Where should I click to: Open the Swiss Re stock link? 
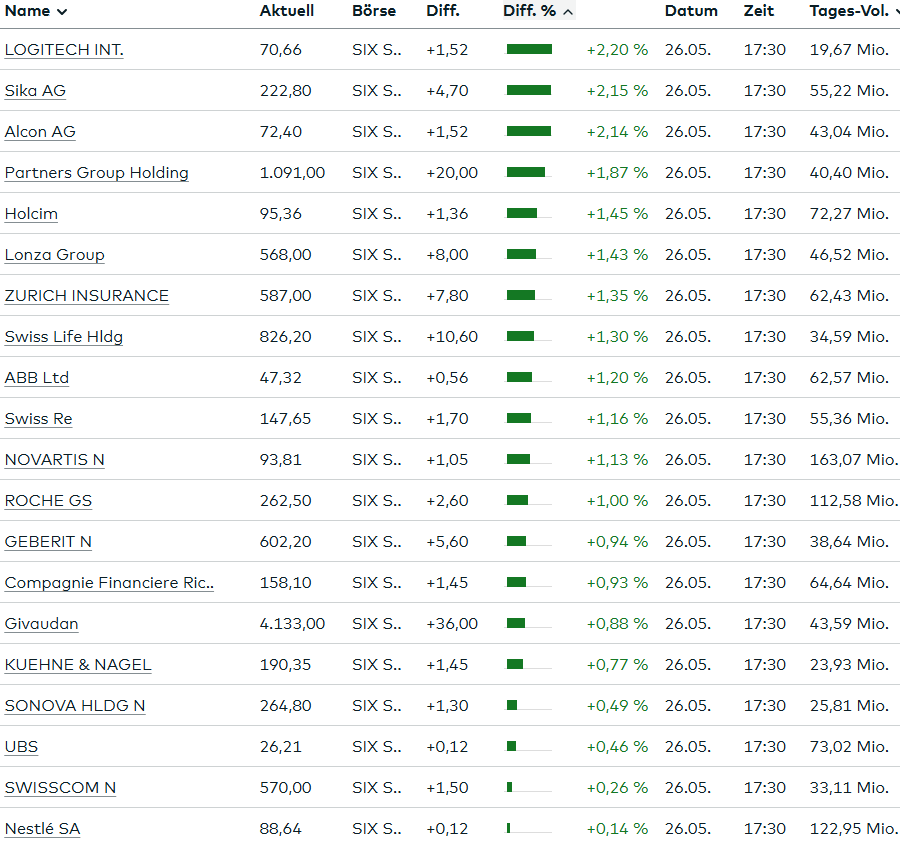tap(38, 419)
